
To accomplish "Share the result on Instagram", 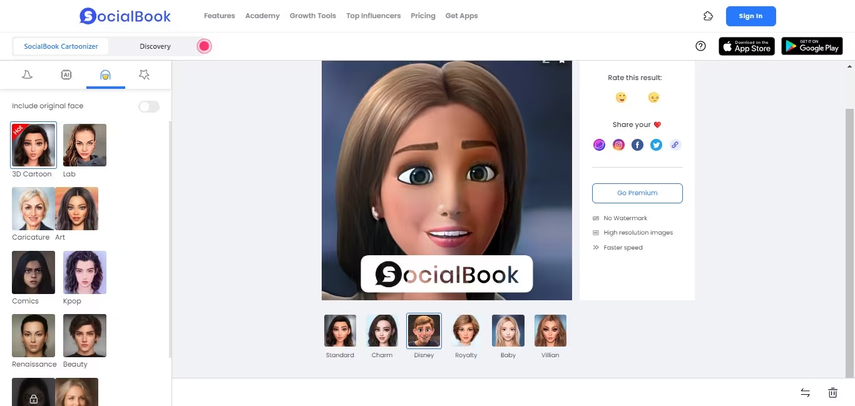I will 618,145.
